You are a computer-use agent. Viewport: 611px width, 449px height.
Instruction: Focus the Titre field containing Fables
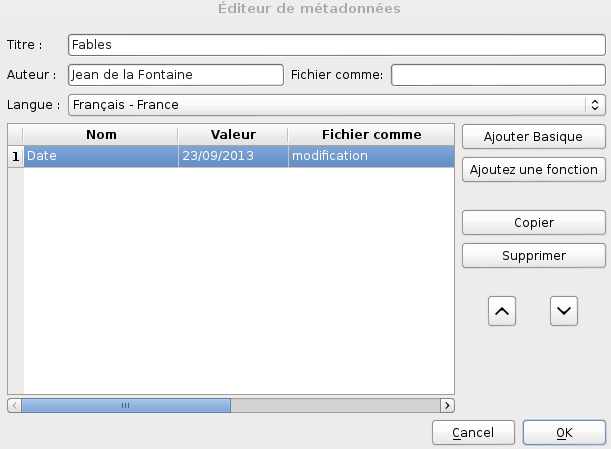pyautogui.click(x=337, y=45)
